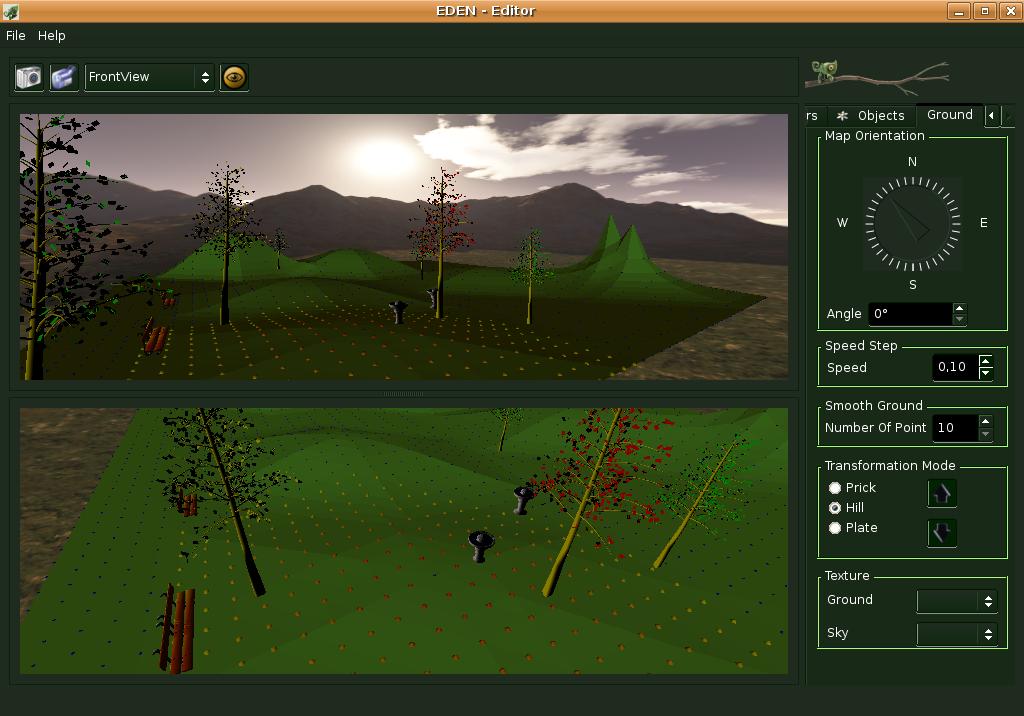Click the video camera record icon
Image resolution: width=1024 pixels, height=716 pixels.
click(x=64, y=77)
